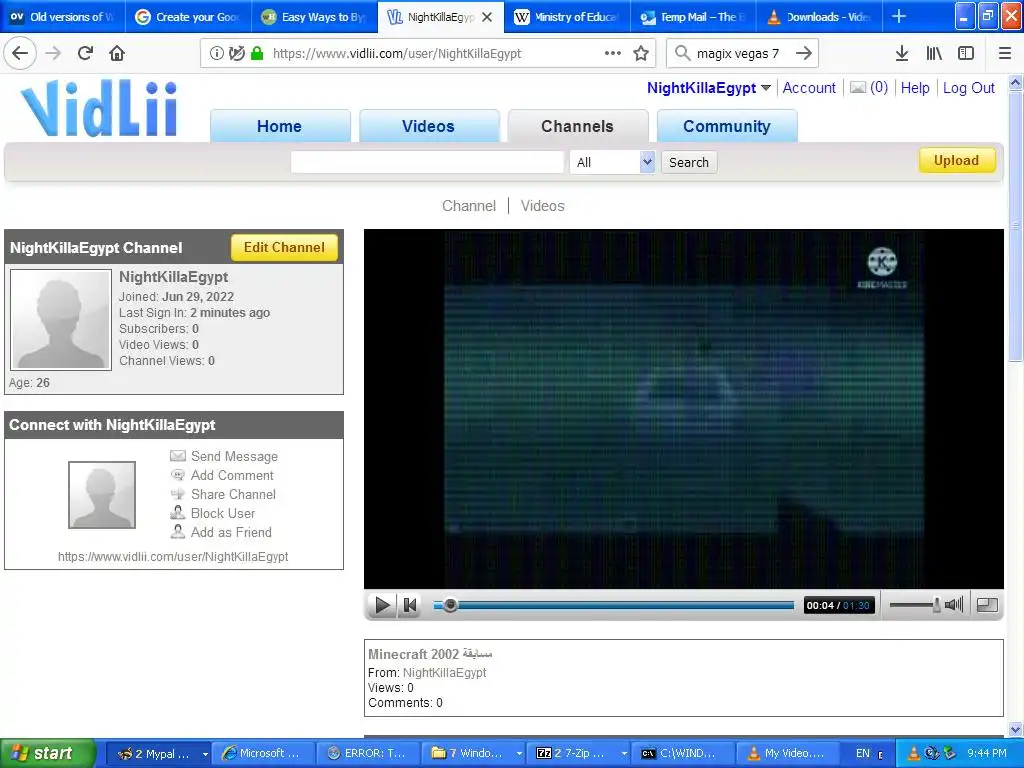Adjust the video volume slider
The height and width of the screenshot is (768, 1024).
pyautogui.click(x=914, y=605)
